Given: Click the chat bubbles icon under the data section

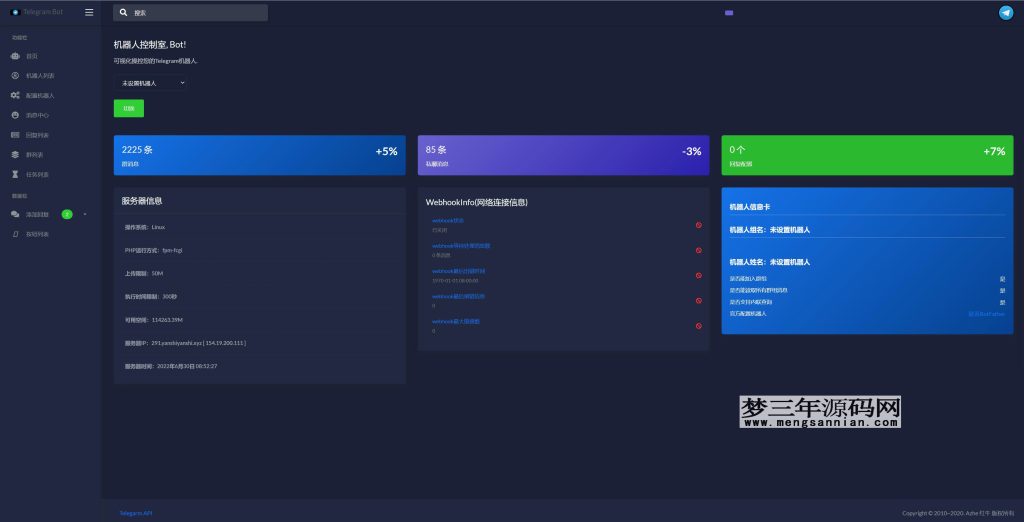Looking at the screenshot, I should (15, 214).
